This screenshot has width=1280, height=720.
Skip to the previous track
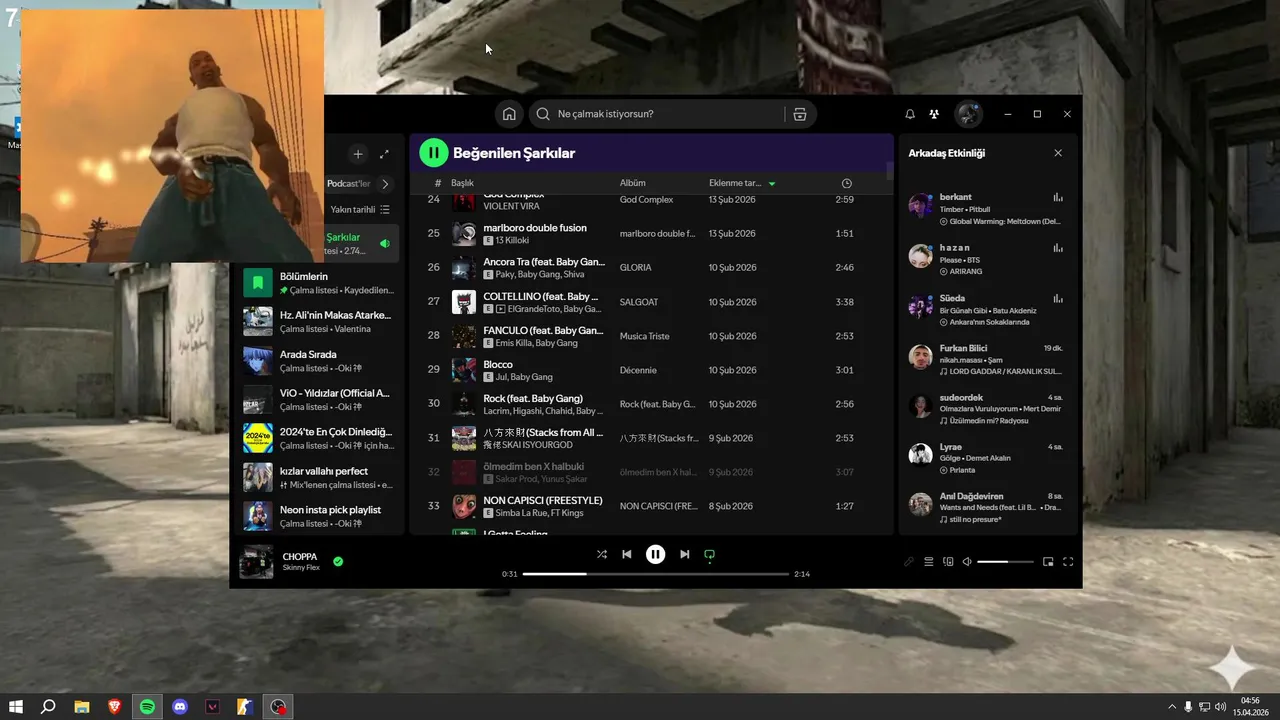click(627, 554)
